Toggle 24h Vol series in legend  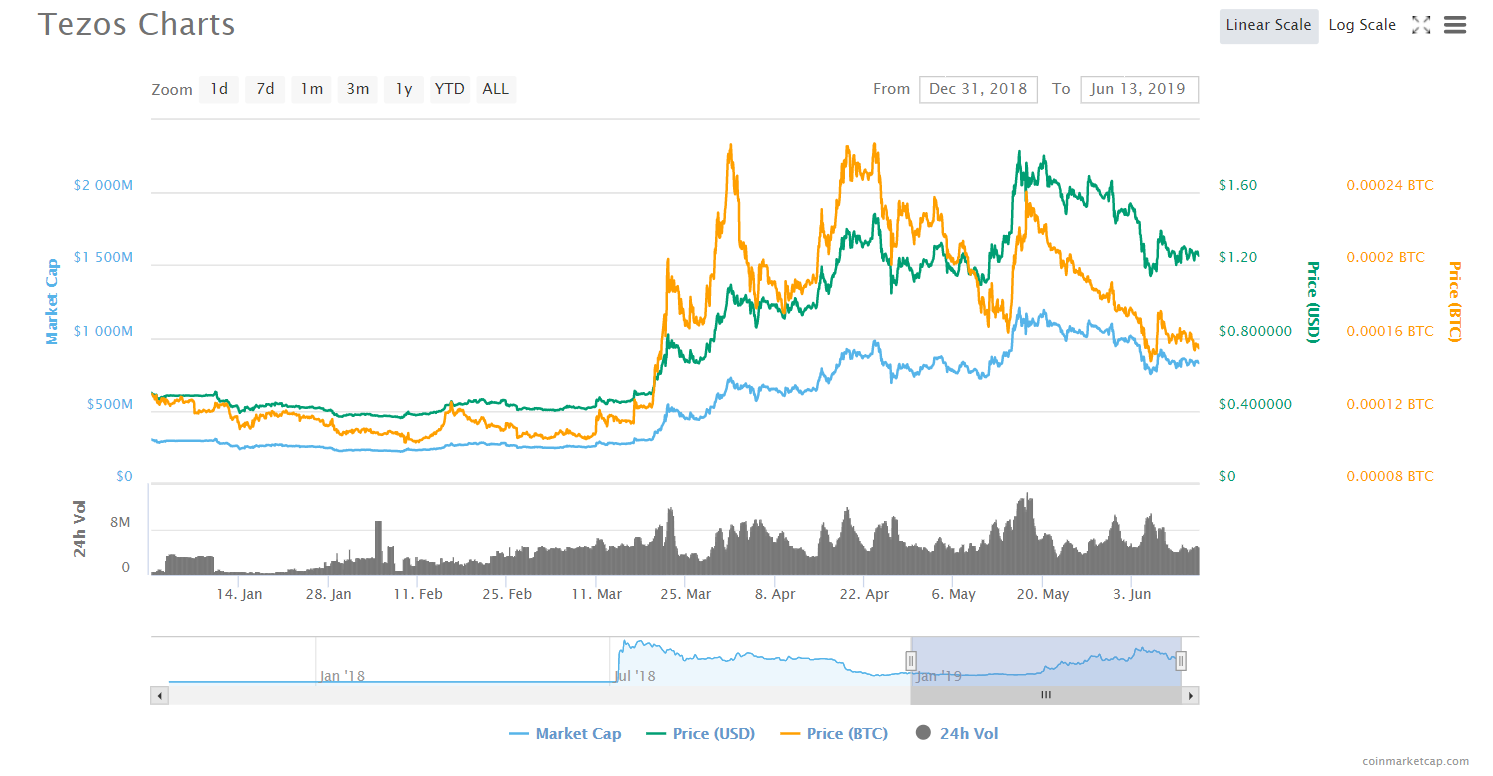pos(956,733)
